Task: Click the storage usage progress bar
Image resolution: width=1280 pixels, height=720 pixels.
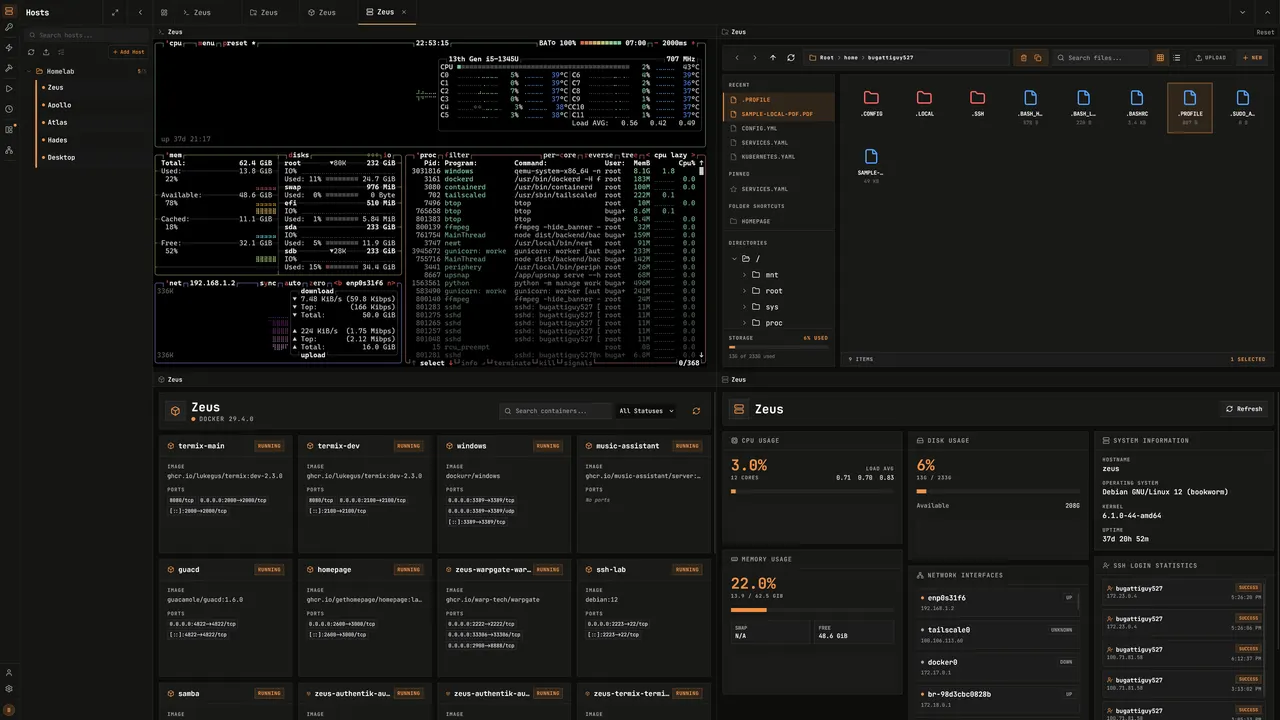Action: 778,347
